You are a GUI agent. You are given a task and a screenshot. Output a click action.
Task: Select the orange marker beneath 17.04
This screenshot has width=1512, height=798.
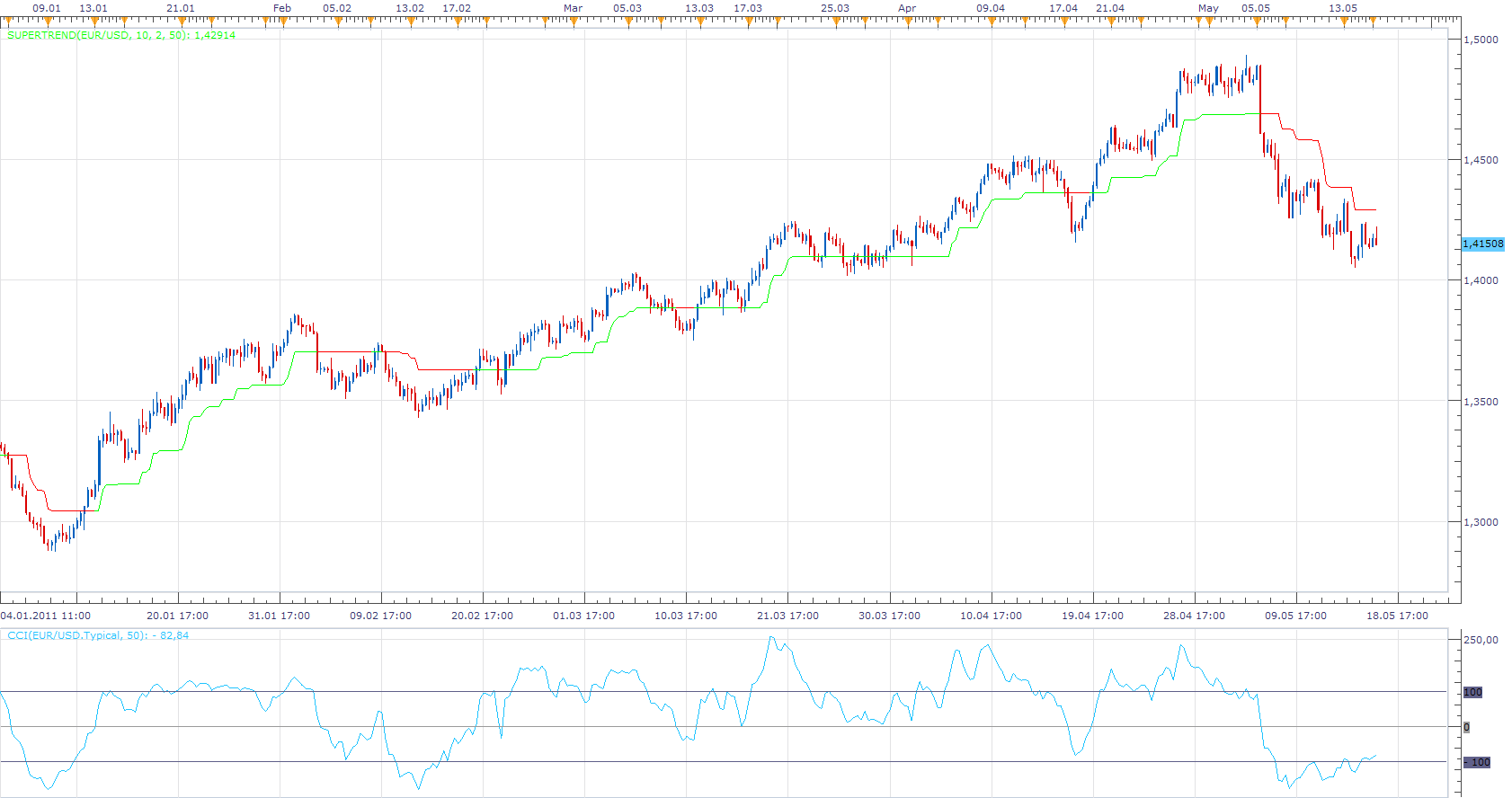click(x=1064, y=21)
